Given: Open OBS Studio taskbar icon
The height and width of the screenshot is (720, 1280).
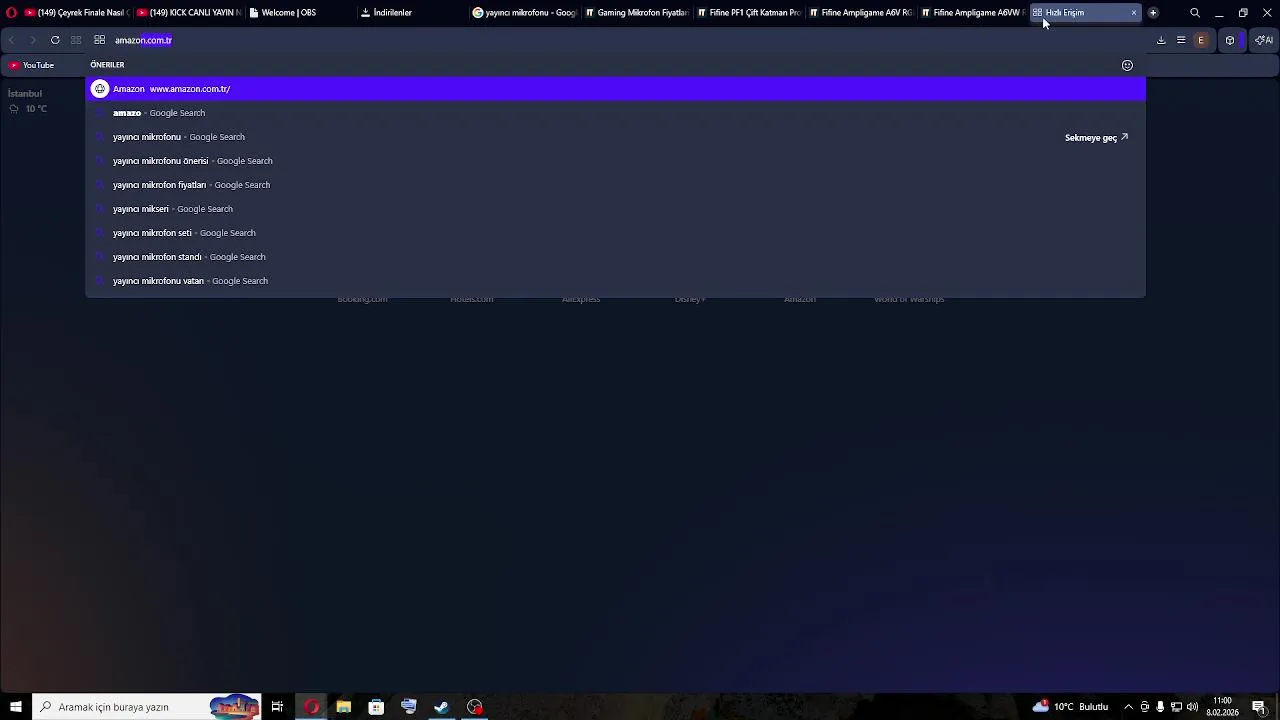Looking at the screenshot, I should tap(474, 707).
